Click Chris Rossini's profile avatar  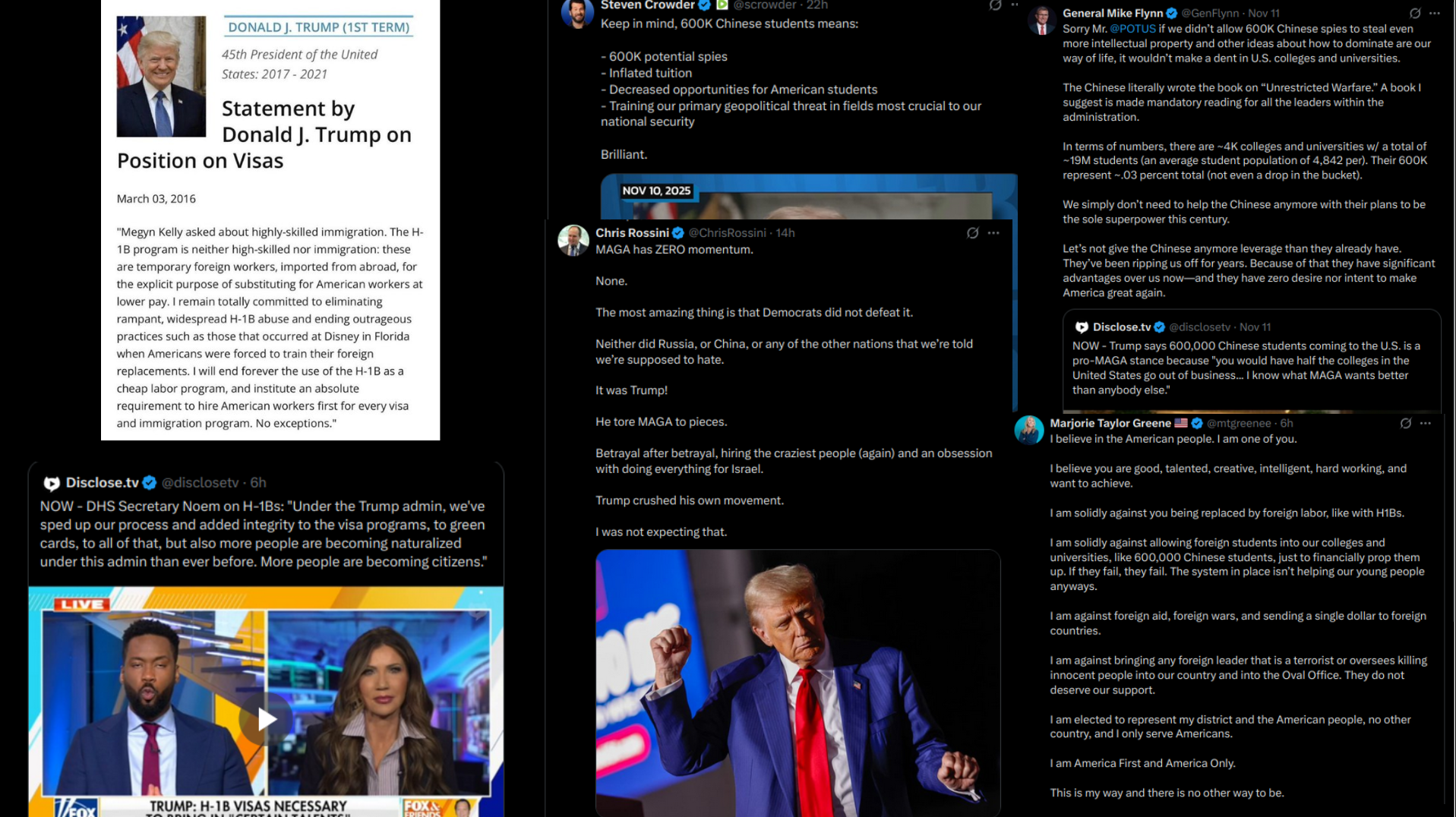(573, 240)
